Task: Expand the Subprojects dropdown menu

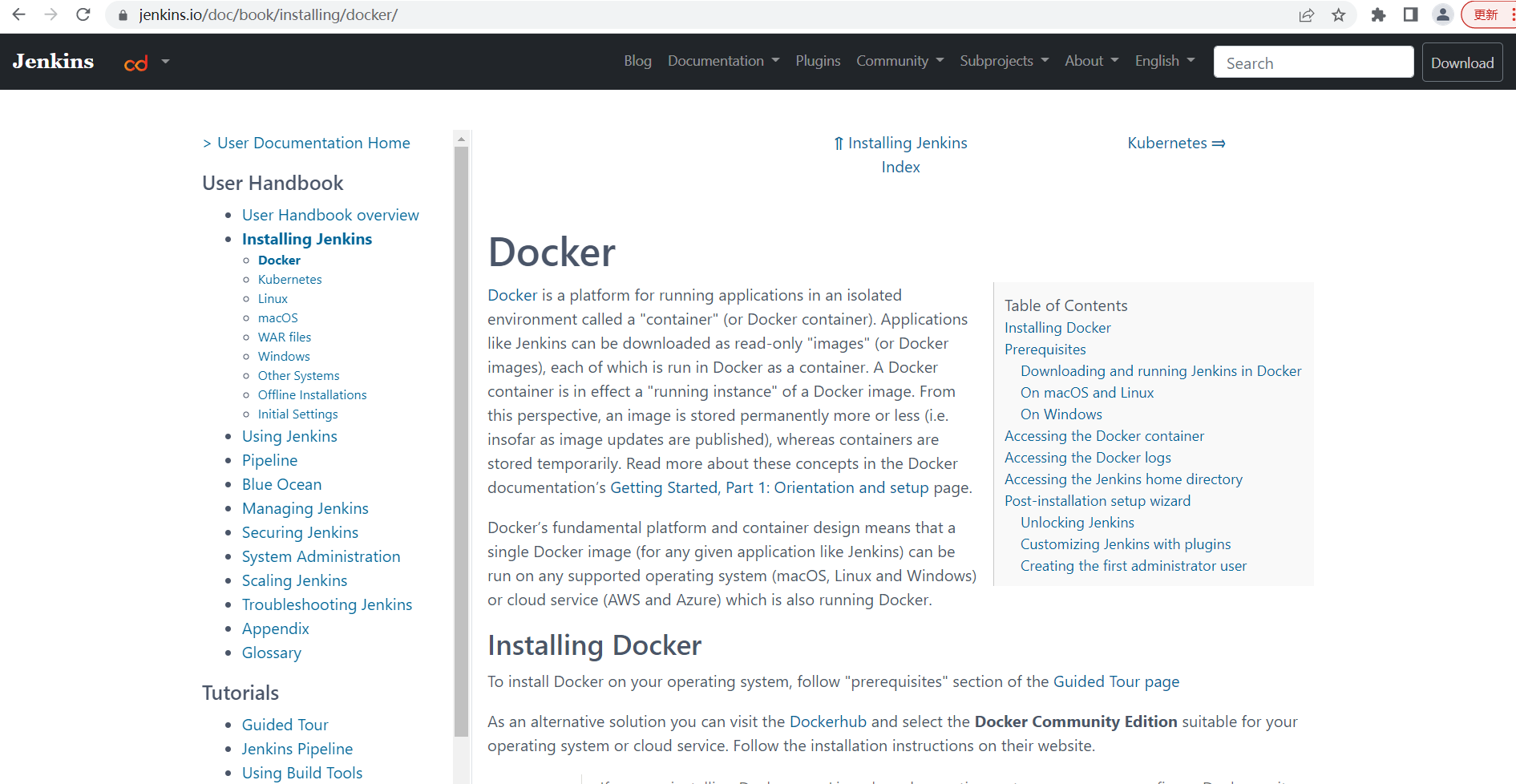Action: tap(1004, 61)
